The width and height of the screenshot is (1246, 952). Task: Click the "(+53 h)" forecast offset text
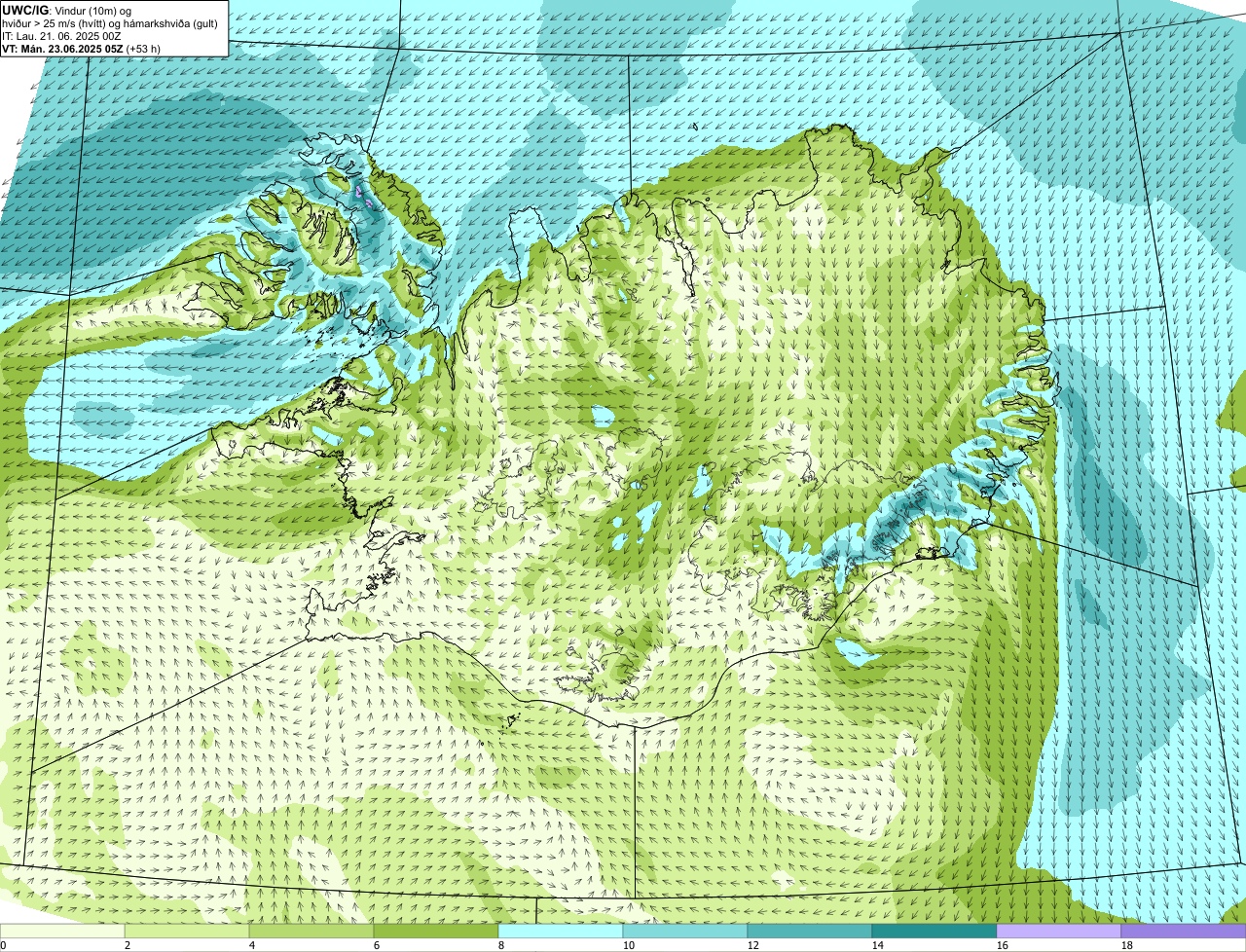(144, 48)
